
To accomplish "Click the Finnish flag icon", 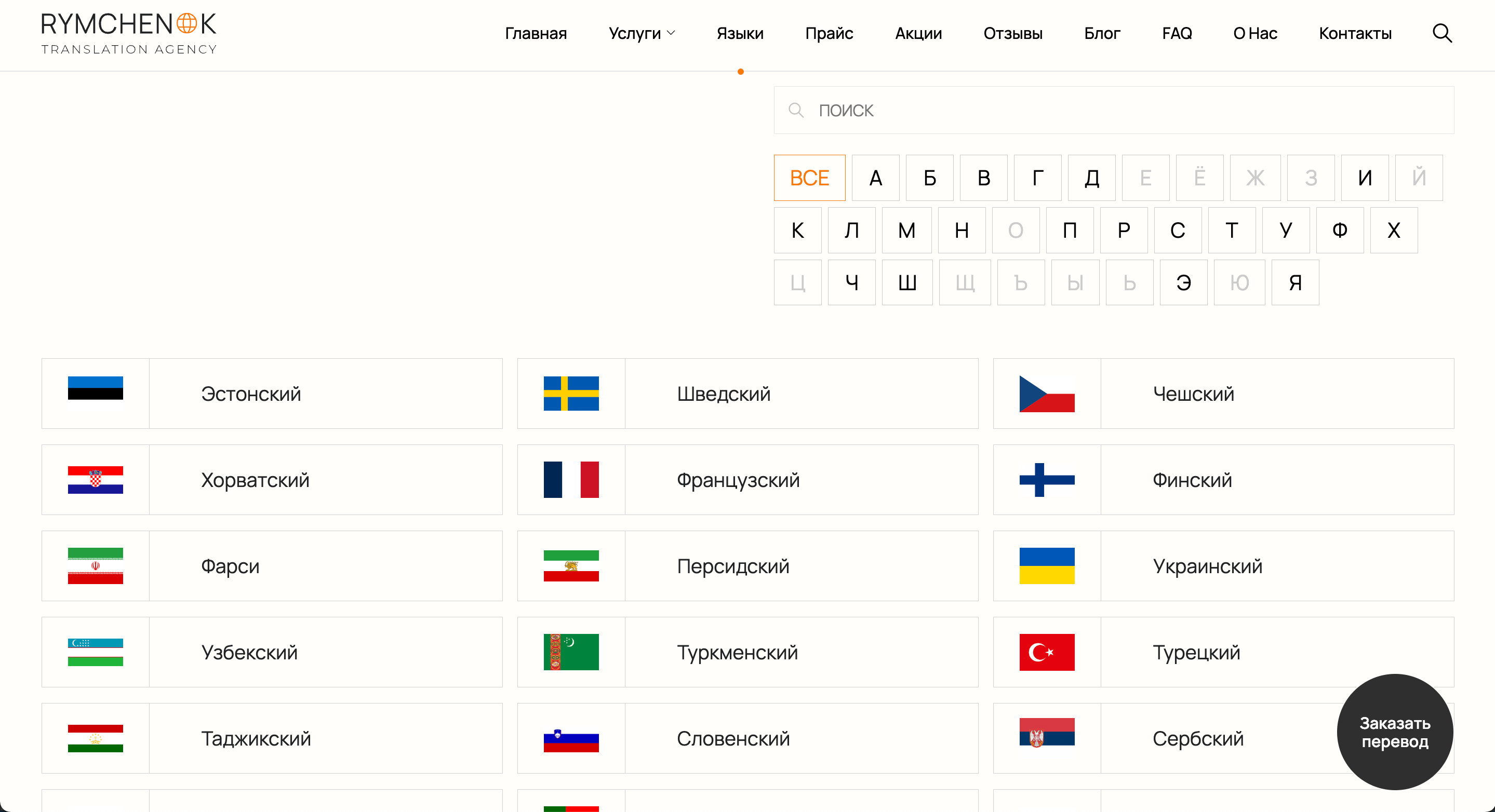I will (x=1046, y=480).
